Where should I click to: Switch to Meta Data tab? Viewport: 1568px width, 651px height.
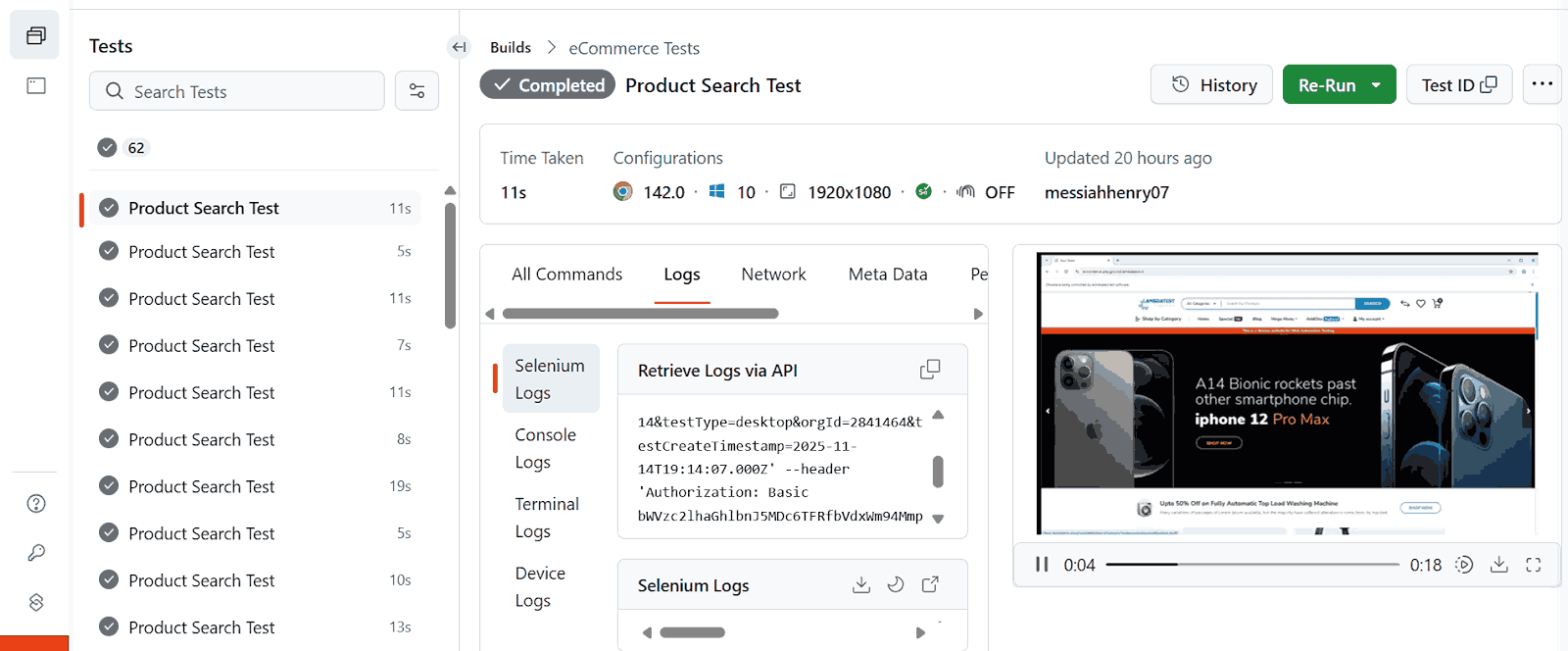coord(888,275)
